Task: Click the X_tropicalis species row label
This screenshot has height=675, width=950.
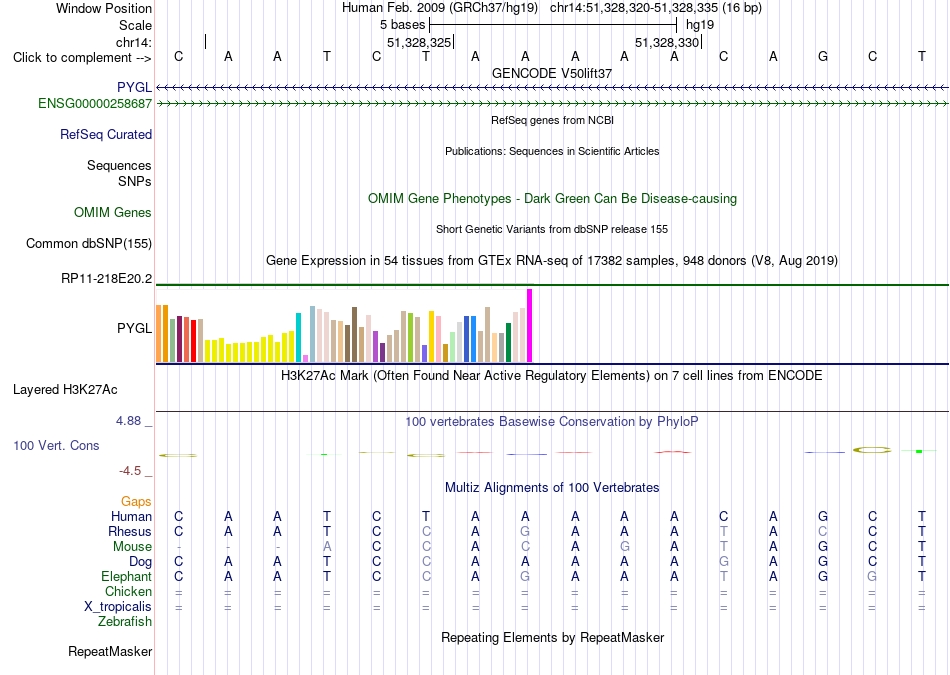Action: point(118,607)
